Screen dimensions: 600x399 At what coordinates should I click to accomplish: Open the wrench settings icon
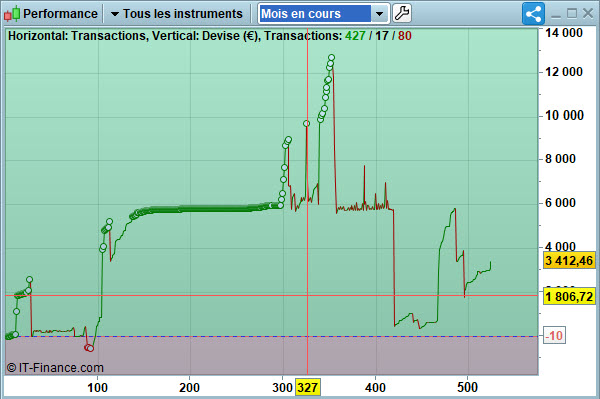click(x=402, y=13)
